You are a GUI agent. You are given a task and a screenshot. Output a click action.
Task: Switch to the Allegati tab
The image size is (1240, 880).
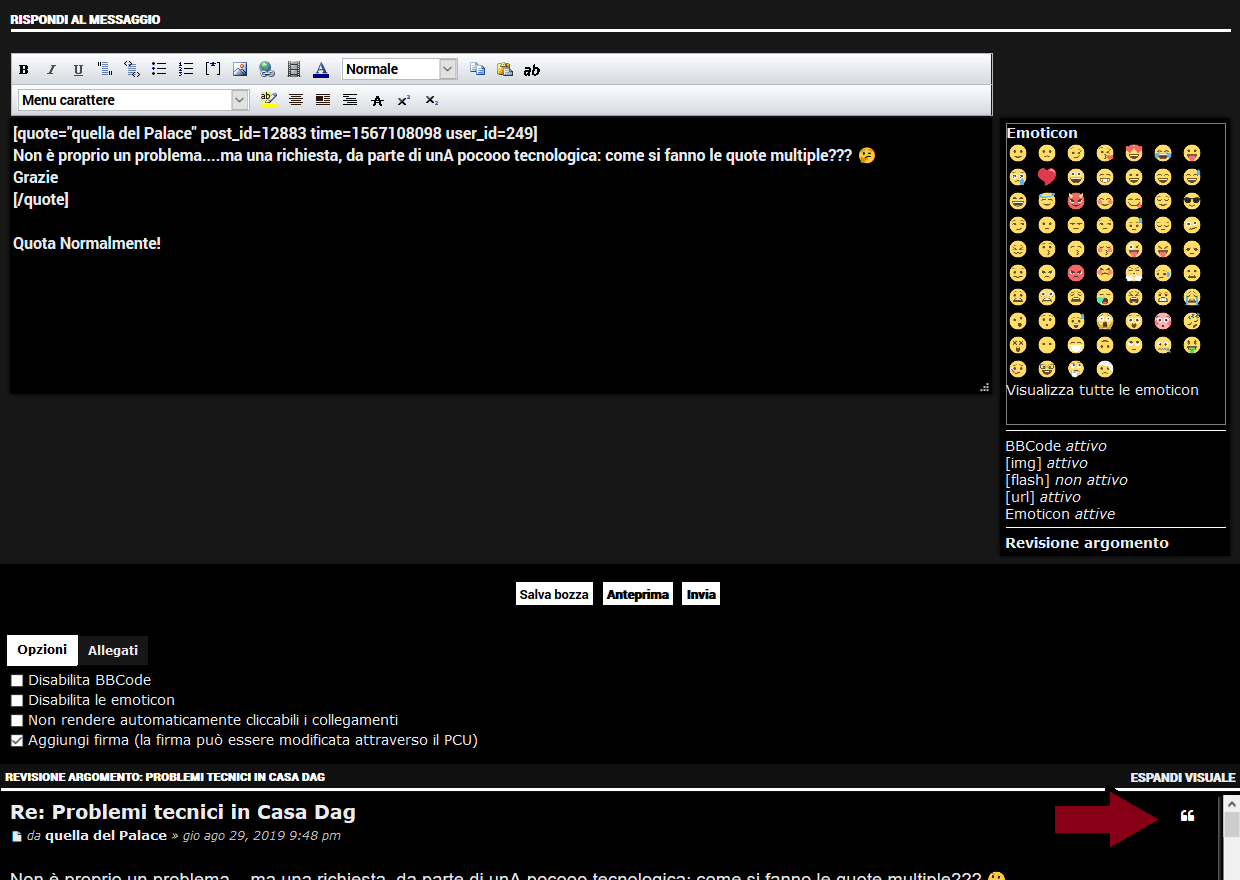(113, 650)
